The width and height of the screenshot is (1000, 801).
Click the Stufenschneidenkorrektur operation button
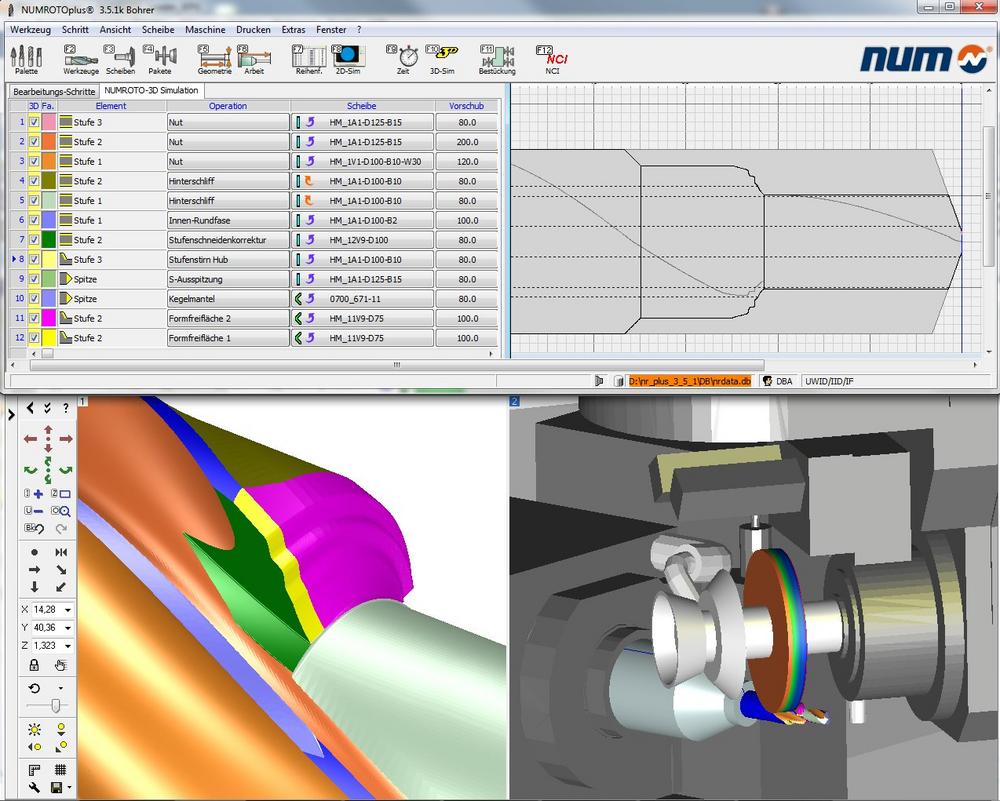[228, 240]
